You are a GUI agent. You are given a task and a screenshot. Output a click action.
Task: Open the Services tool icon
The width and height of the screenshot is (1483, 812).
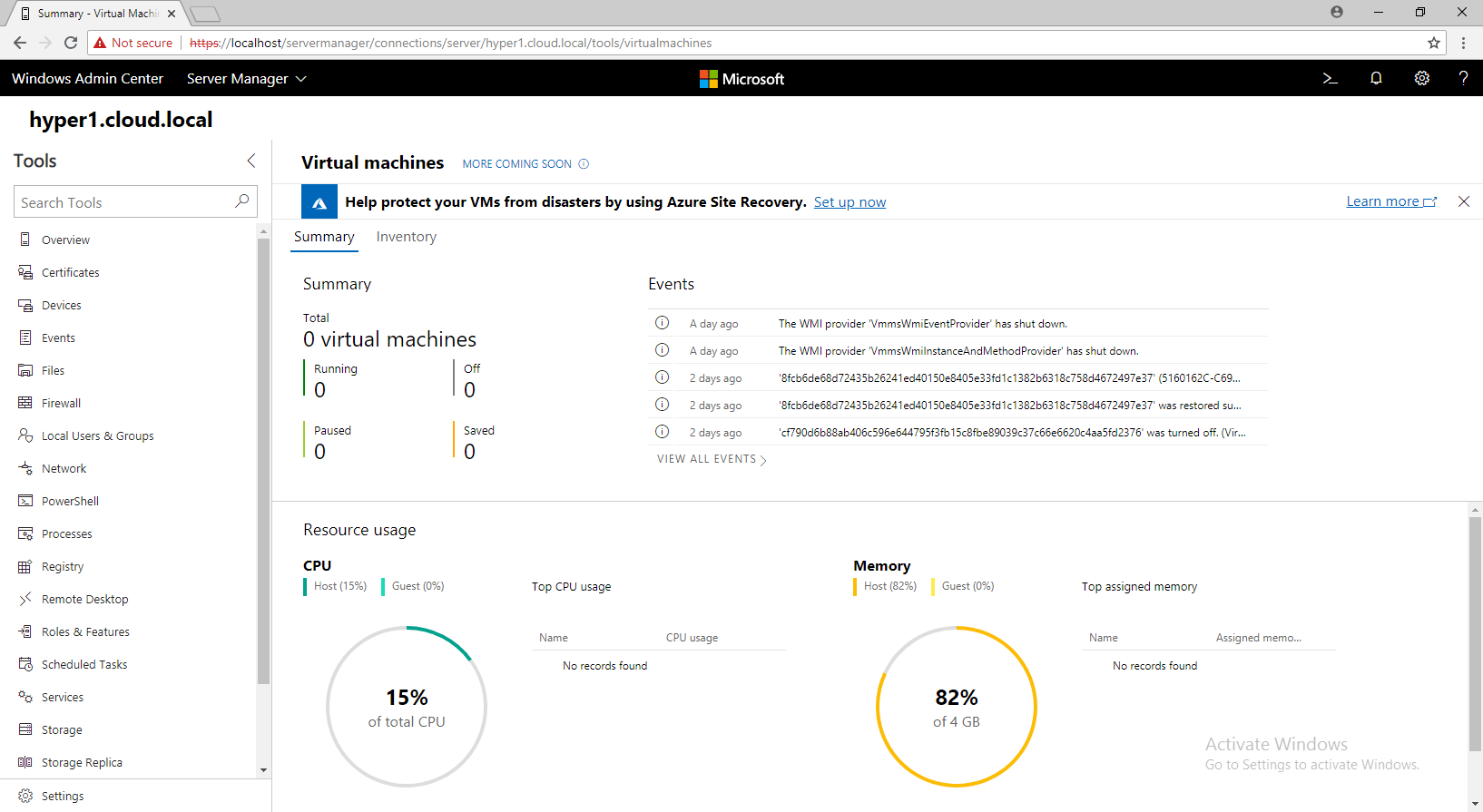point(25,697)
